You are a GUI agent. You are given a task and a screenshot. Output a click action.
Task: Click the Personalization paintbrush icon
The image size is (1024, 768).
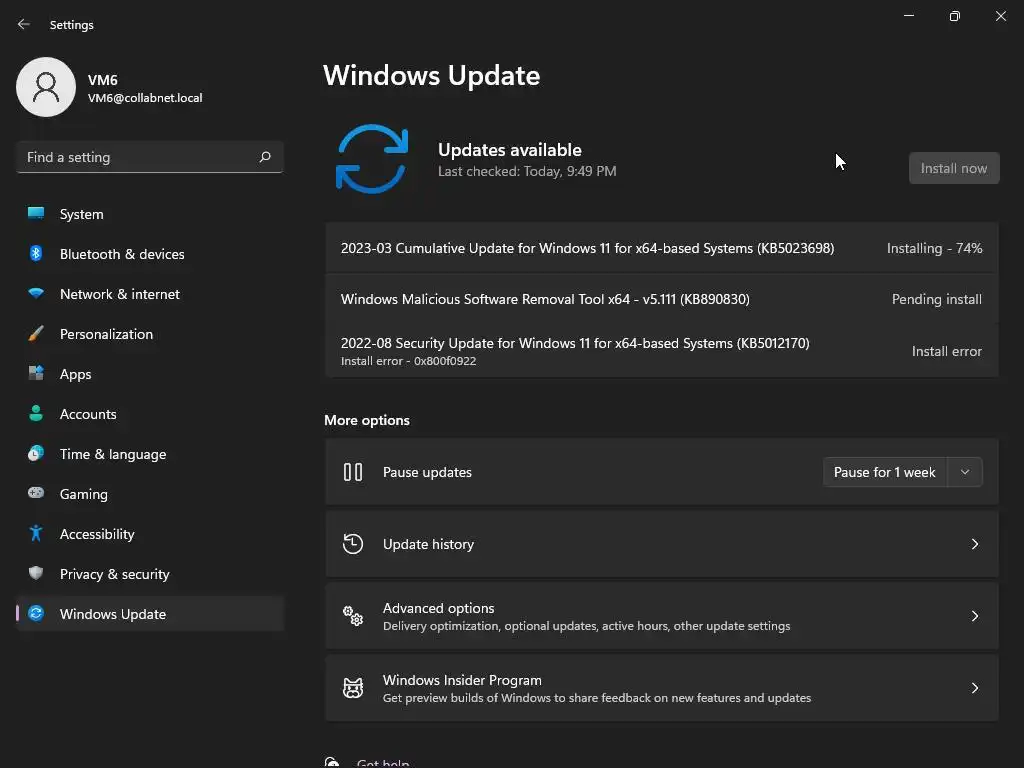(36, 334)
